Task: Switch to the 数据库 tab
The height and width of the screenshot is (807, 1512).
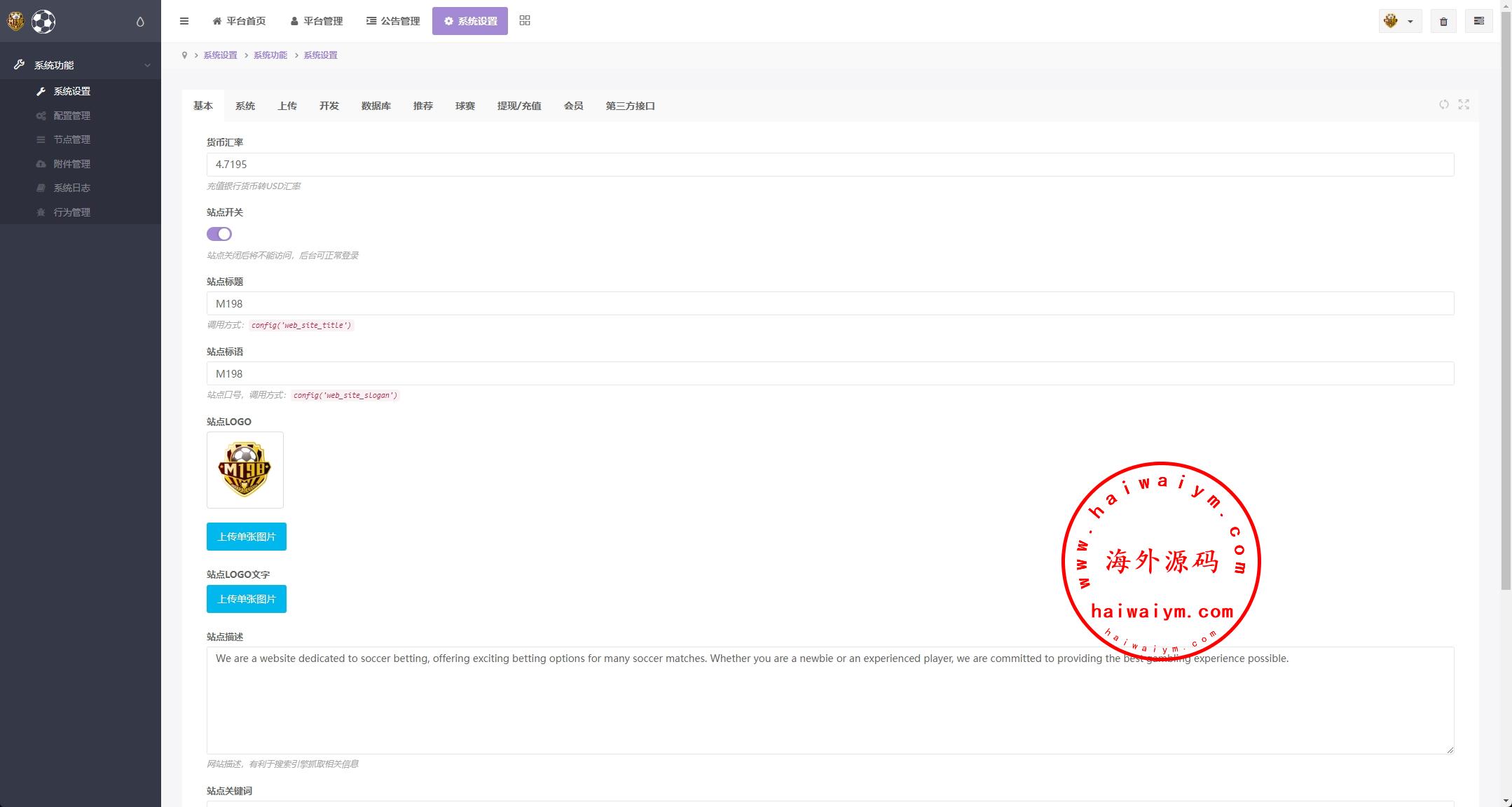Action: [x=376, y=106]
